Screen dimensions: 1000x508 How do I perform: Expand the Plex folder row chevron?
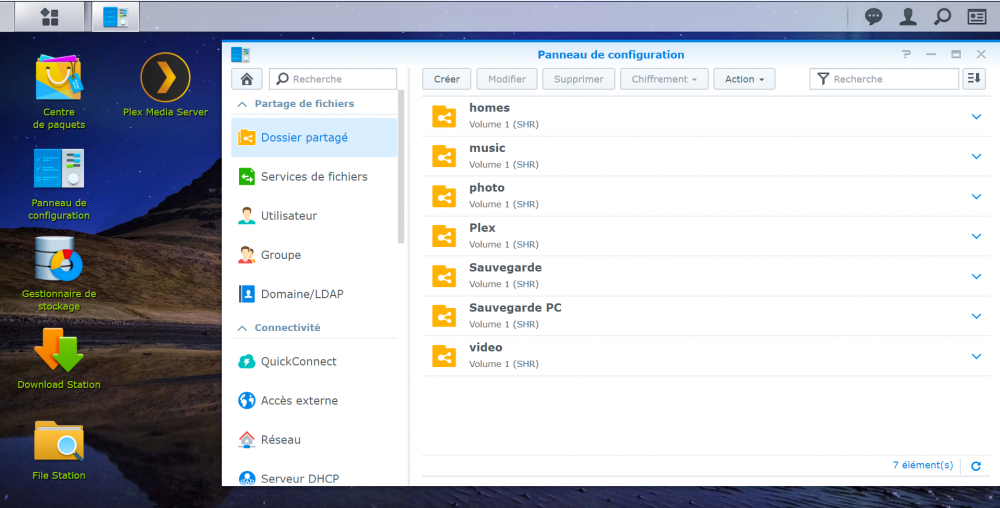coord(977,237)
